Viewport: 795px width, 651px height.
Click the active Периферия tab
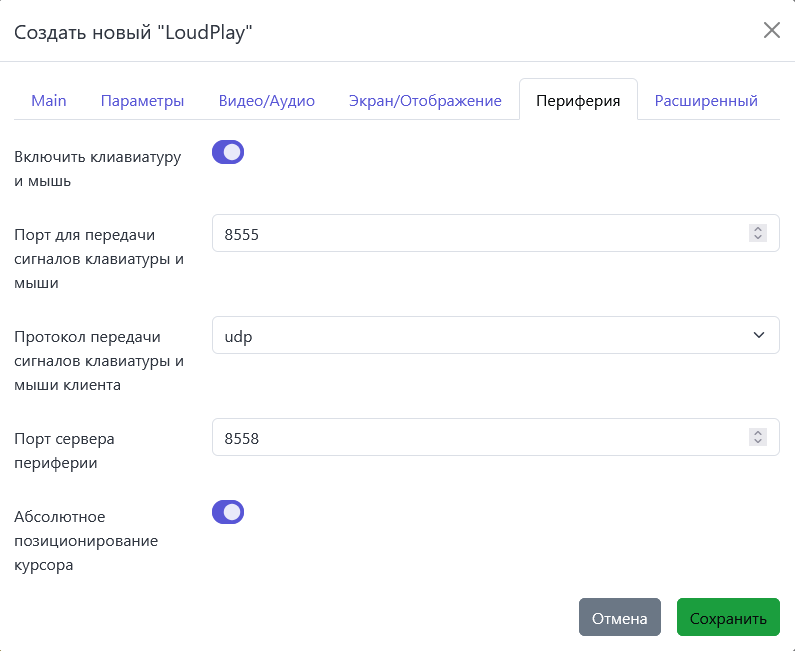point(578,101)
